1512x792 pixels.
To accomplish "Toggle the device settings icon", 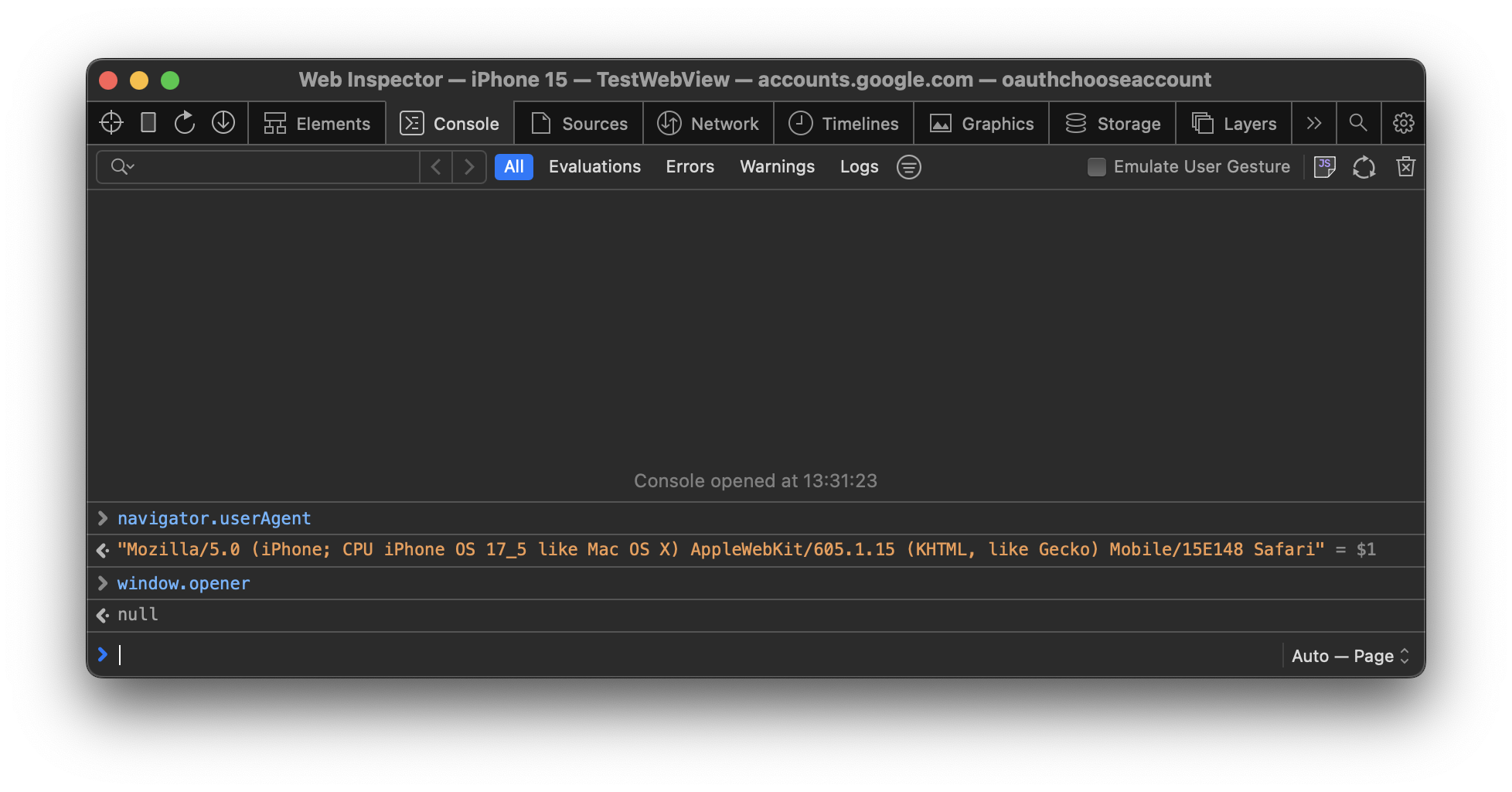I will [148, 122].
